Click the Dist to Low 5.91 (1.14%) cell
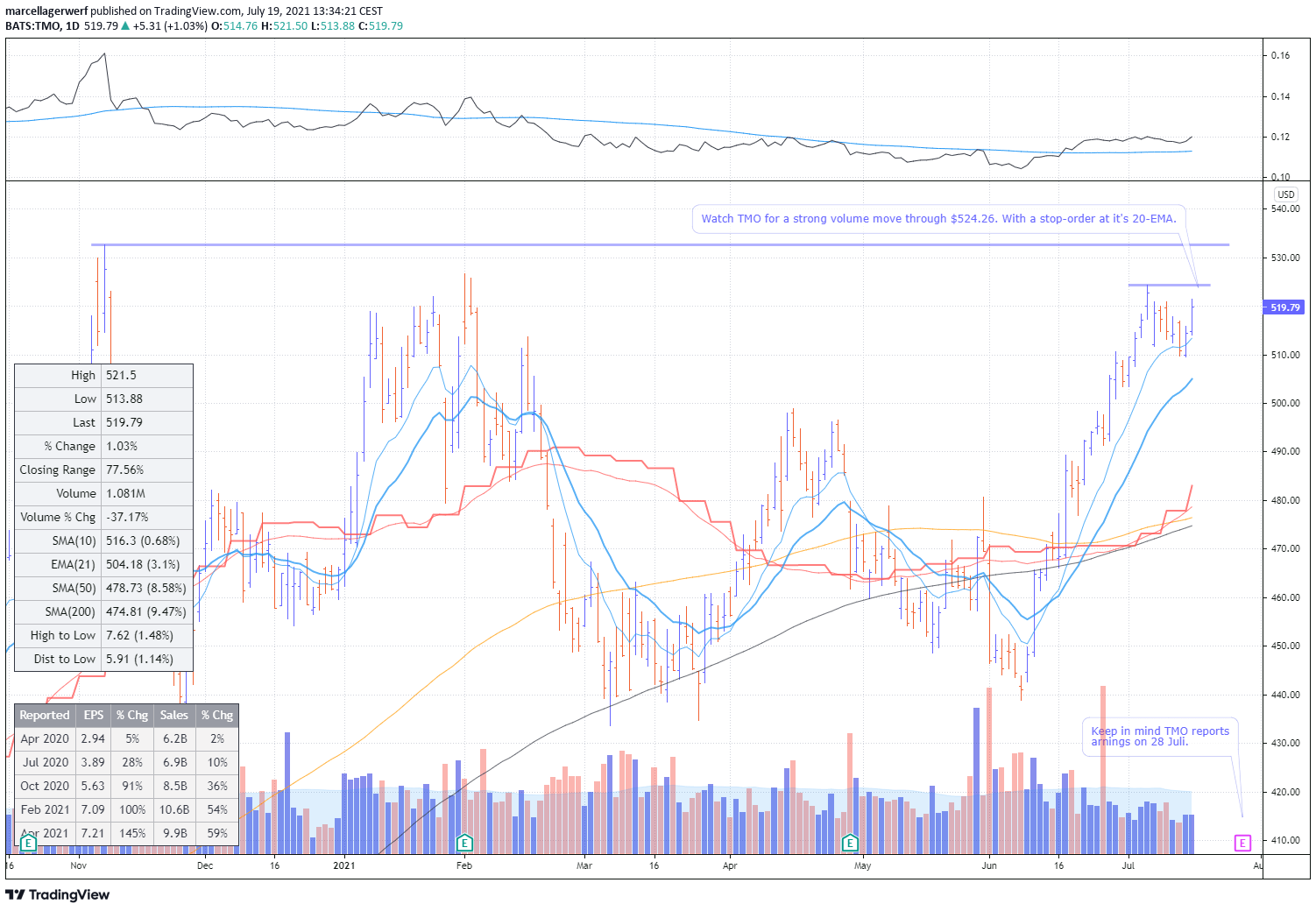Screen dimensions: 1316x911 point(146,659)
